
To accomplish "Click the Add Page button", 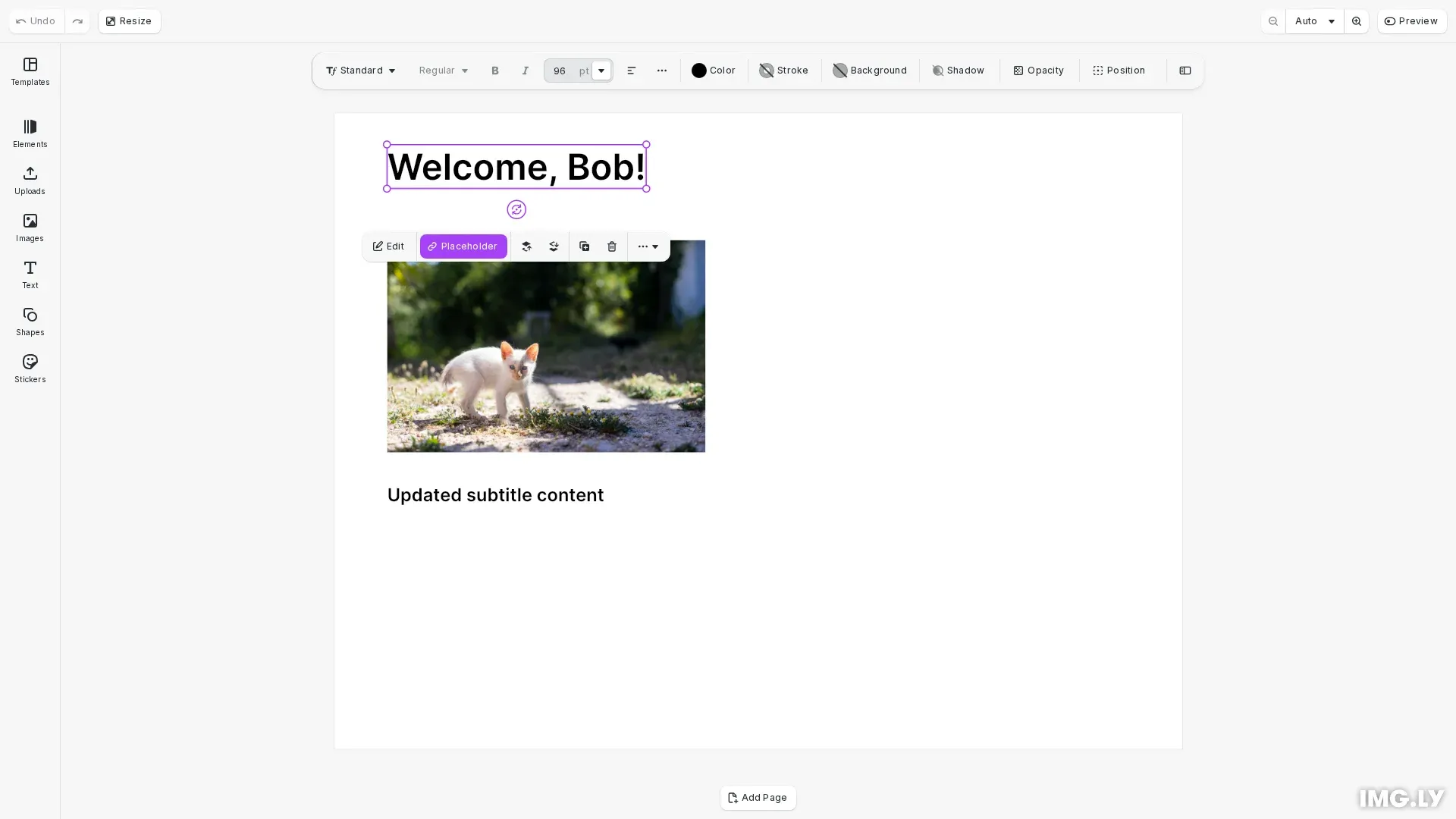I will (x=758, y=798).
